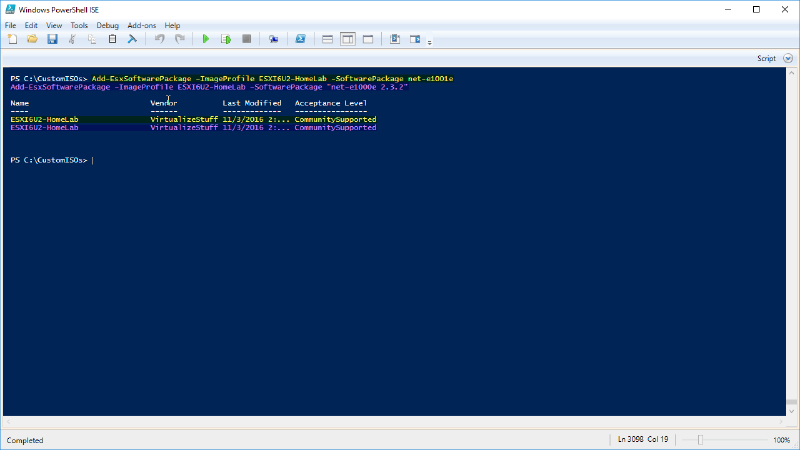Click yellow "ESXI6U2-HomeLab" profile name text
Image resolution: width=800 pixels, height=450 pixels.
(x=44, y=119)
